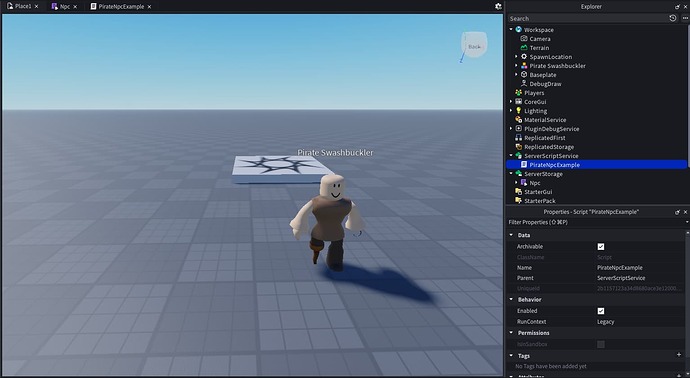The image size is (690, 378).
Task: Click the DebugDraw icon
Action: (x=524, y=84)
